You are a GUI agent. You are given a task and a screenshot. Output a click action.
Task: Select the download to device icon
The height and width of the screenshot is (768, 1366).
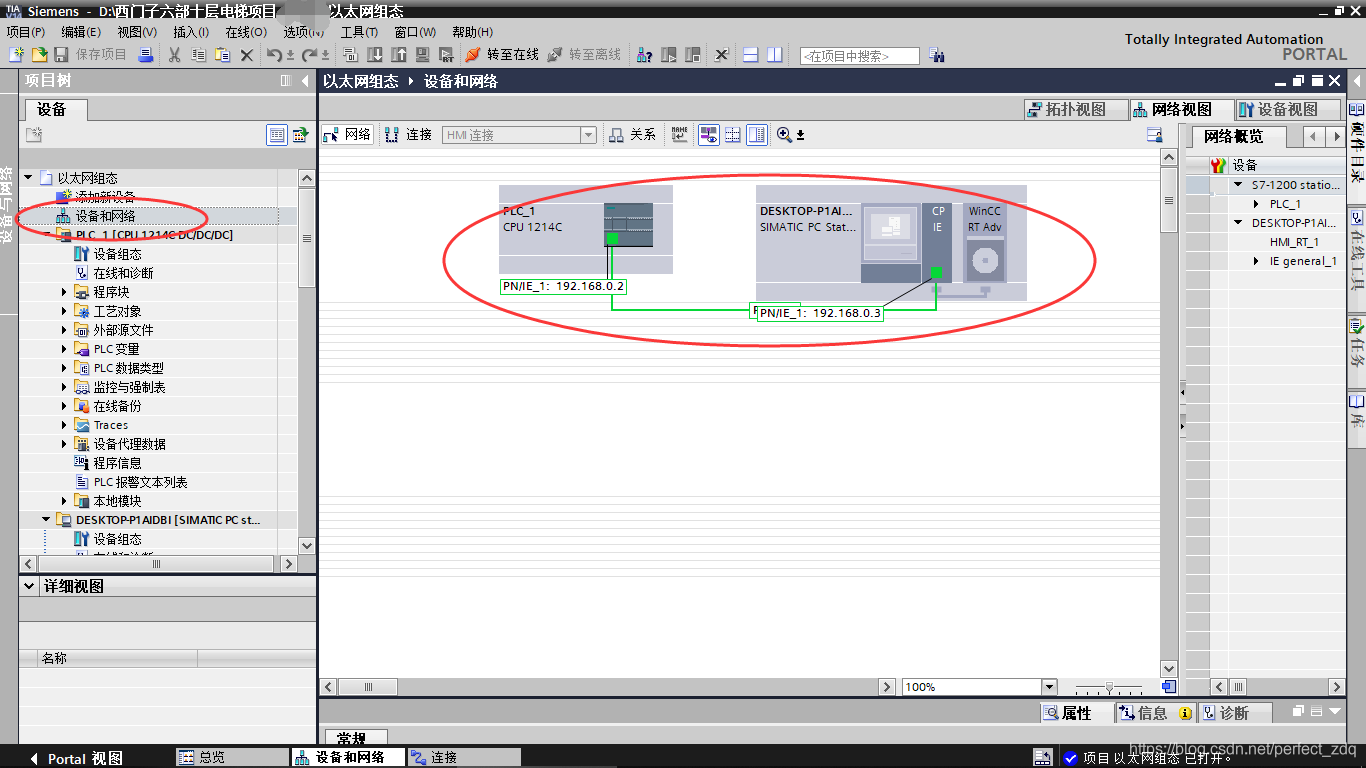pos(375,56)
